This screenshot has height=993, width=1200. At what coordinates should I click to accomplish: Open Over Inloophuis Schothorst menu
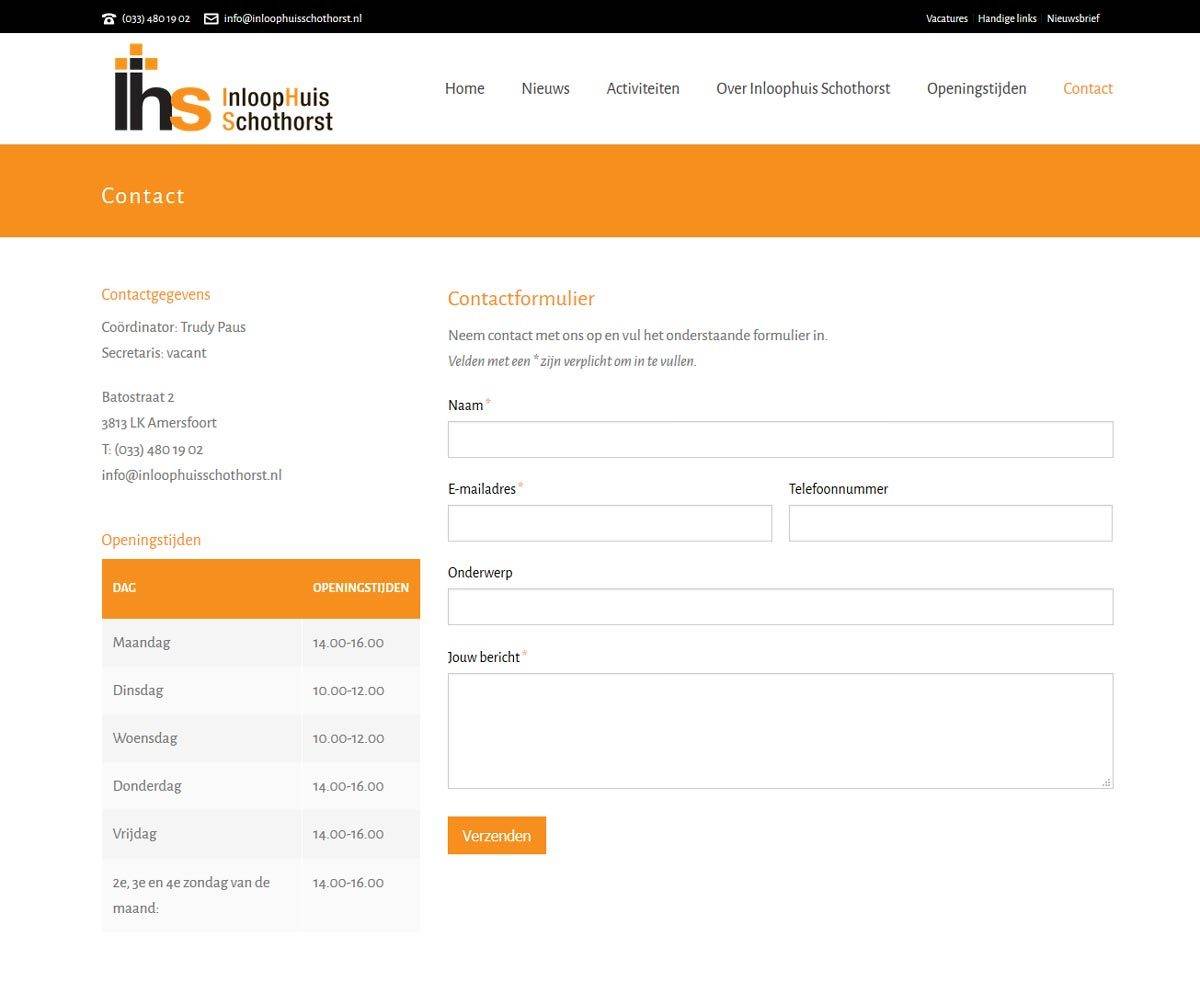pos(802,88)
